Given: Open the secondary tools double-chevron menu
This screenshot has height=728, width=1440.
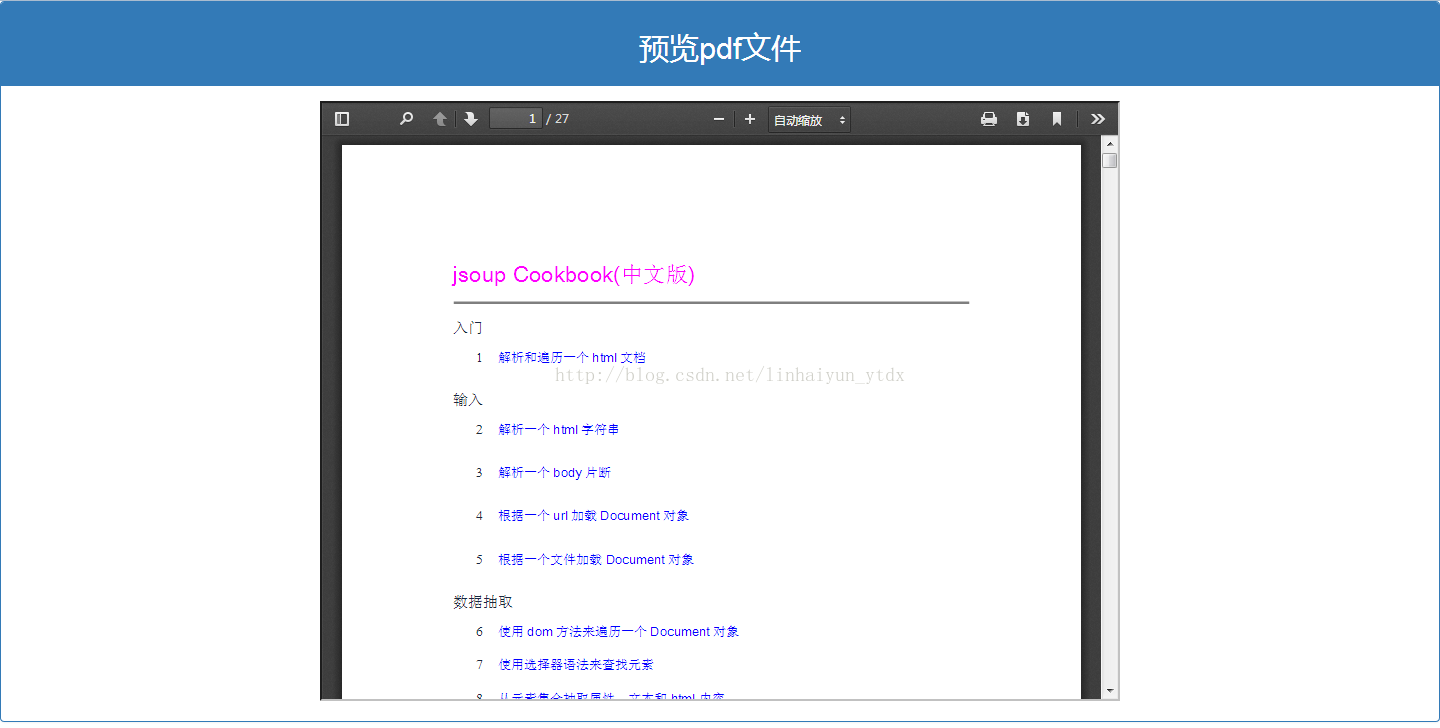Looking at the screenshot, I should 1098,119.
